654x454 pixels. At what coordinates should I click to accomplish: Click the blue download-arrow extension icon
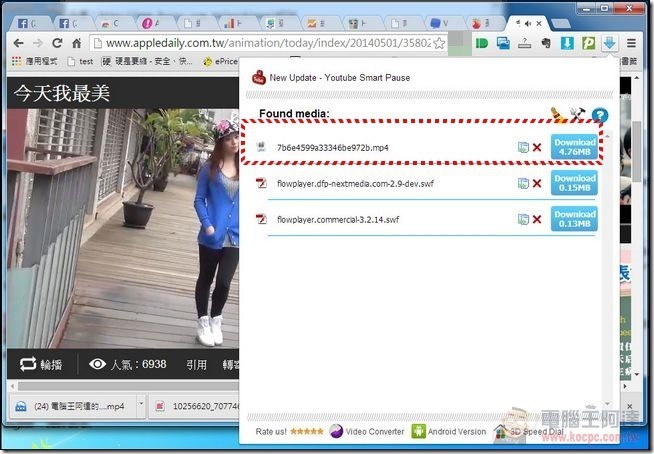point(611,43)
